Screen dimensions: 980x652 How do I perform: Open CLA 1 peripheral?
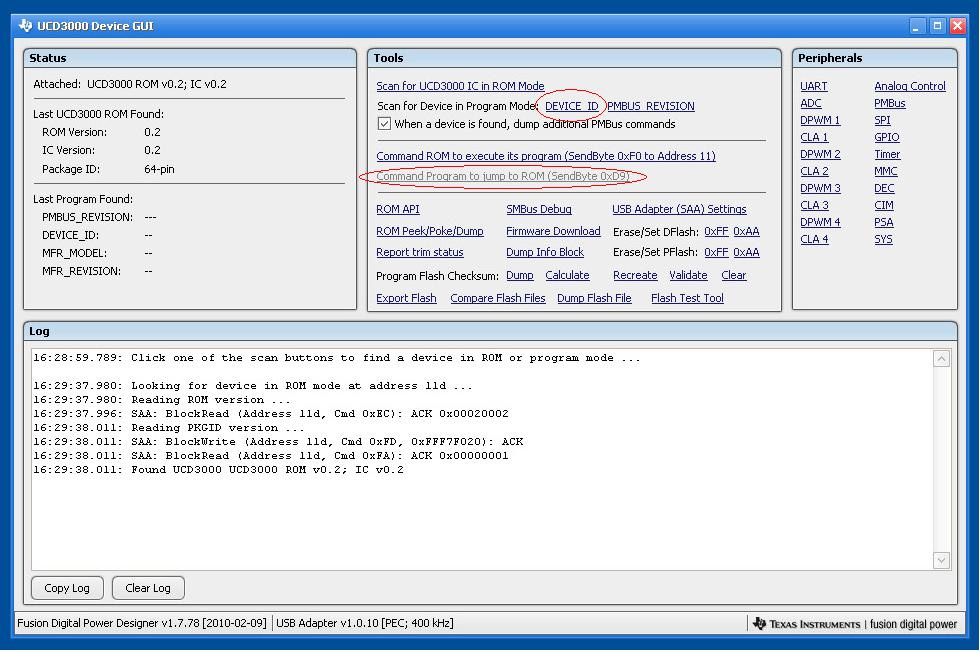point(814,137)
